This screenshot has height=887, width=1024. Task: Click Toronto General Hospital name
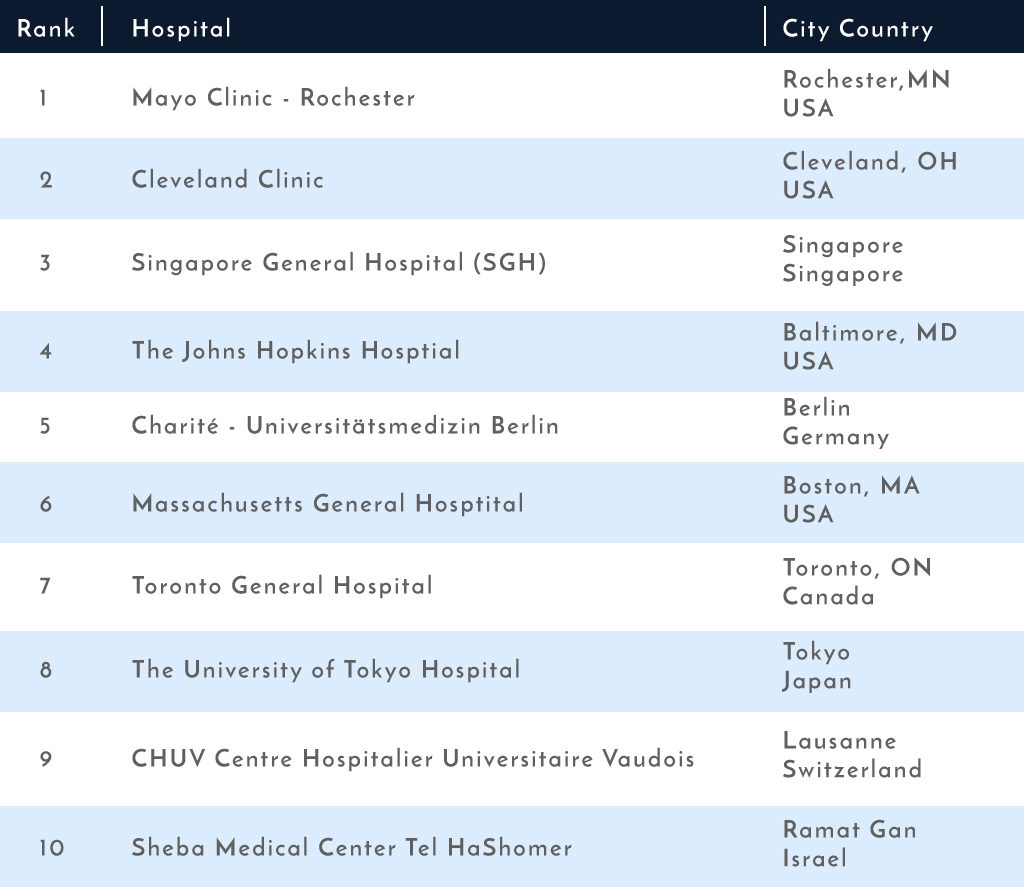click(282, 586)
